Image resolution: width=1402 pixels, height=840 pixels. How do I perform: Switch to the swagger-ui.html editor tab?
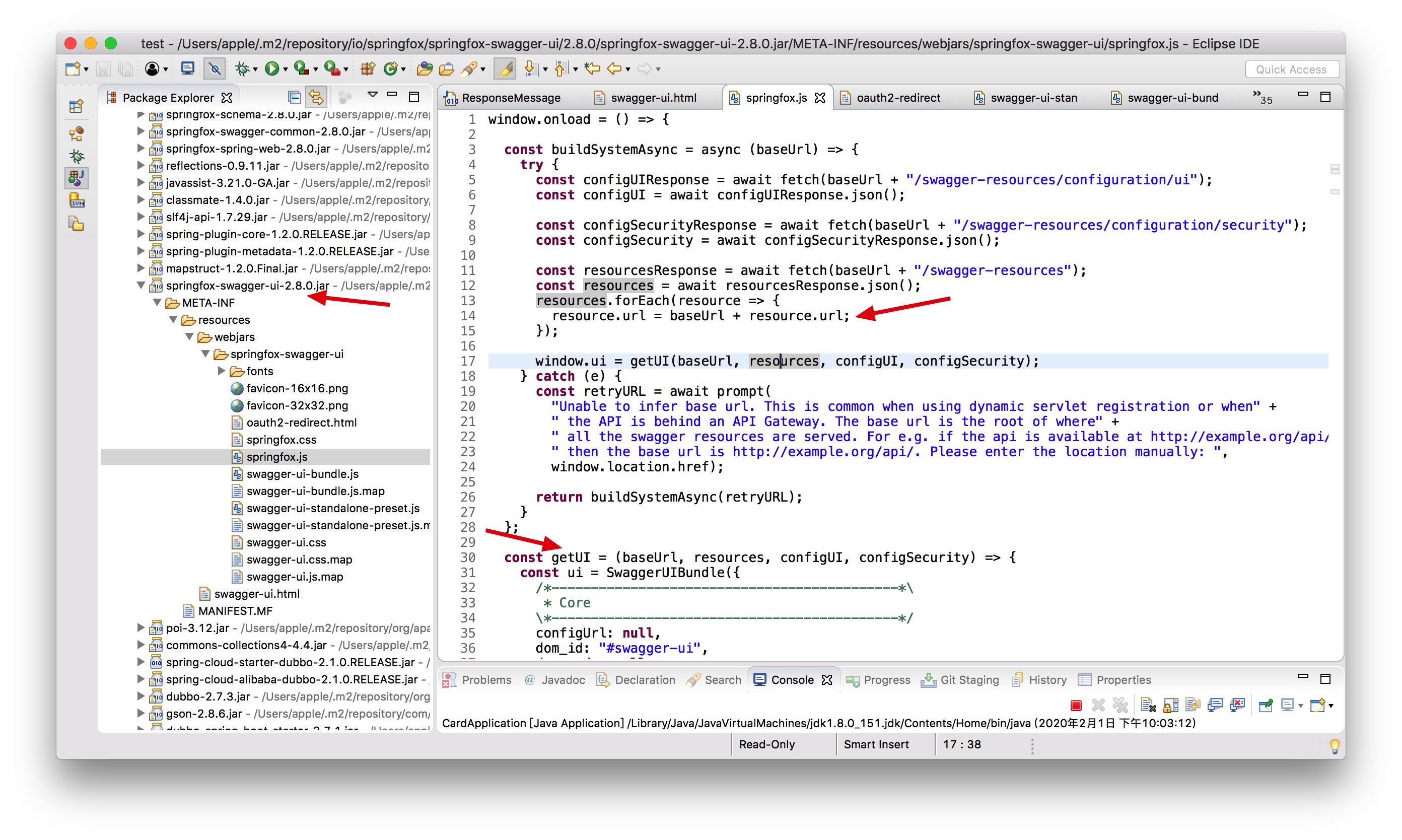pos(653,98)
